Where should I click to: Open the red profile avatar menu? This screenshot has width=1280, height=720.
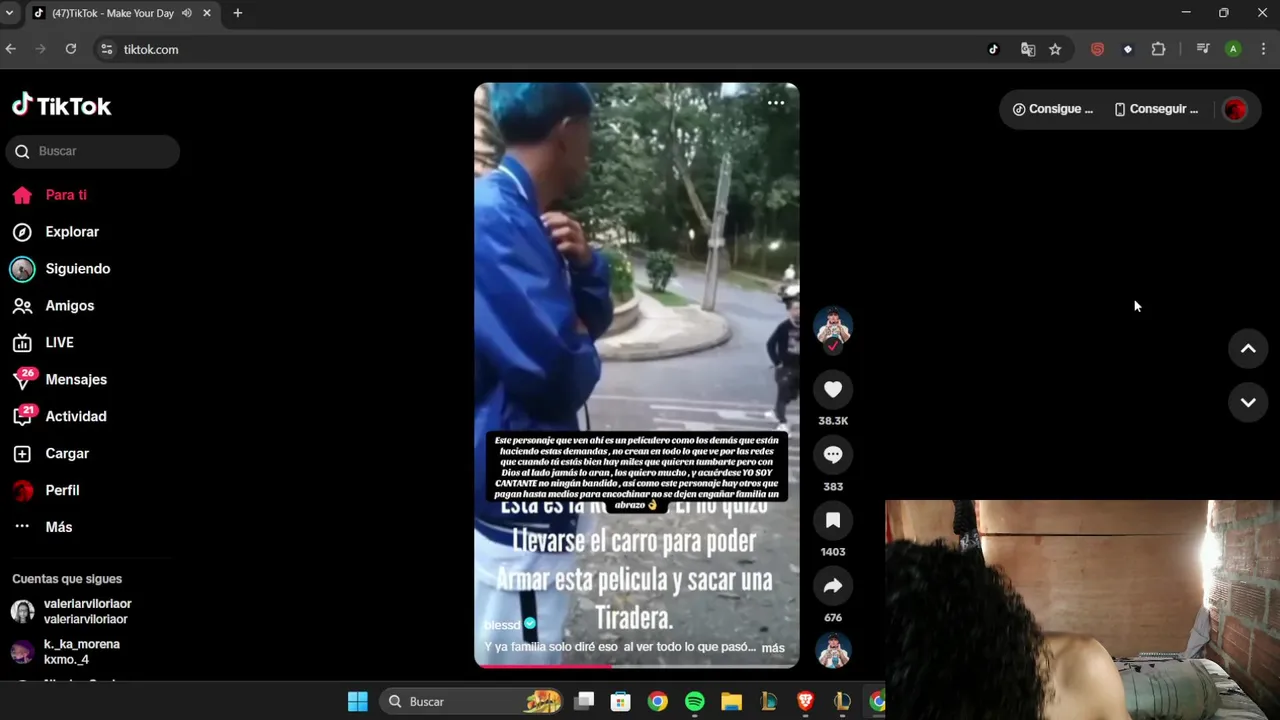click(1235, 110)
